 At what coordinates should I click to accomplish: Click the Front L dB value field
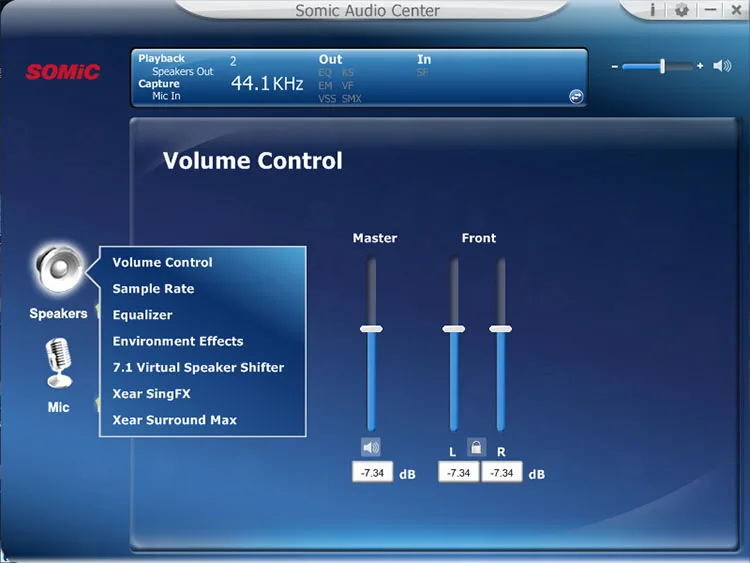(x=459, y=473)
